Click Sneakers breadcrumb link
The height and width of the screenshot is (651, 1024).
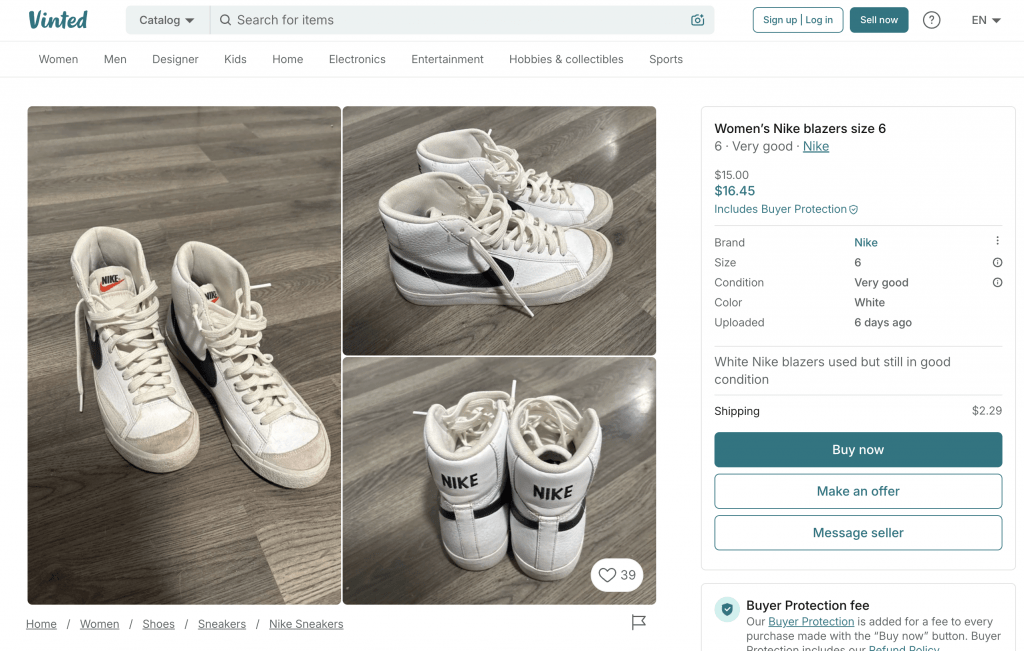click(222, 624)
